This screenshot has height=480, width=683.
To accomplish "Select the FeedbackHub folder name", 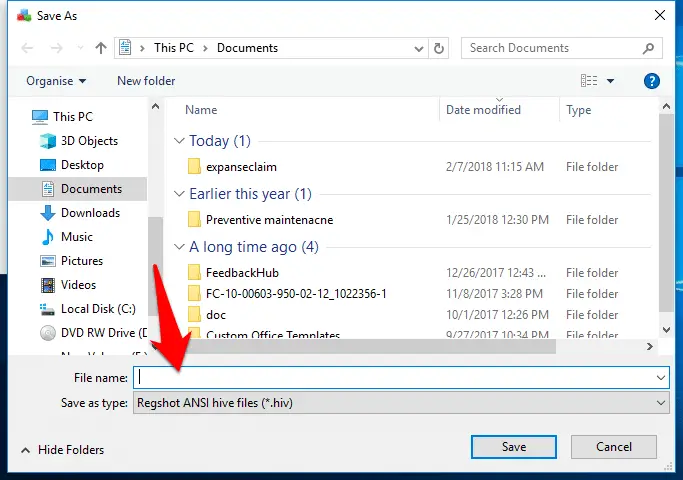I will coord(242,273).
